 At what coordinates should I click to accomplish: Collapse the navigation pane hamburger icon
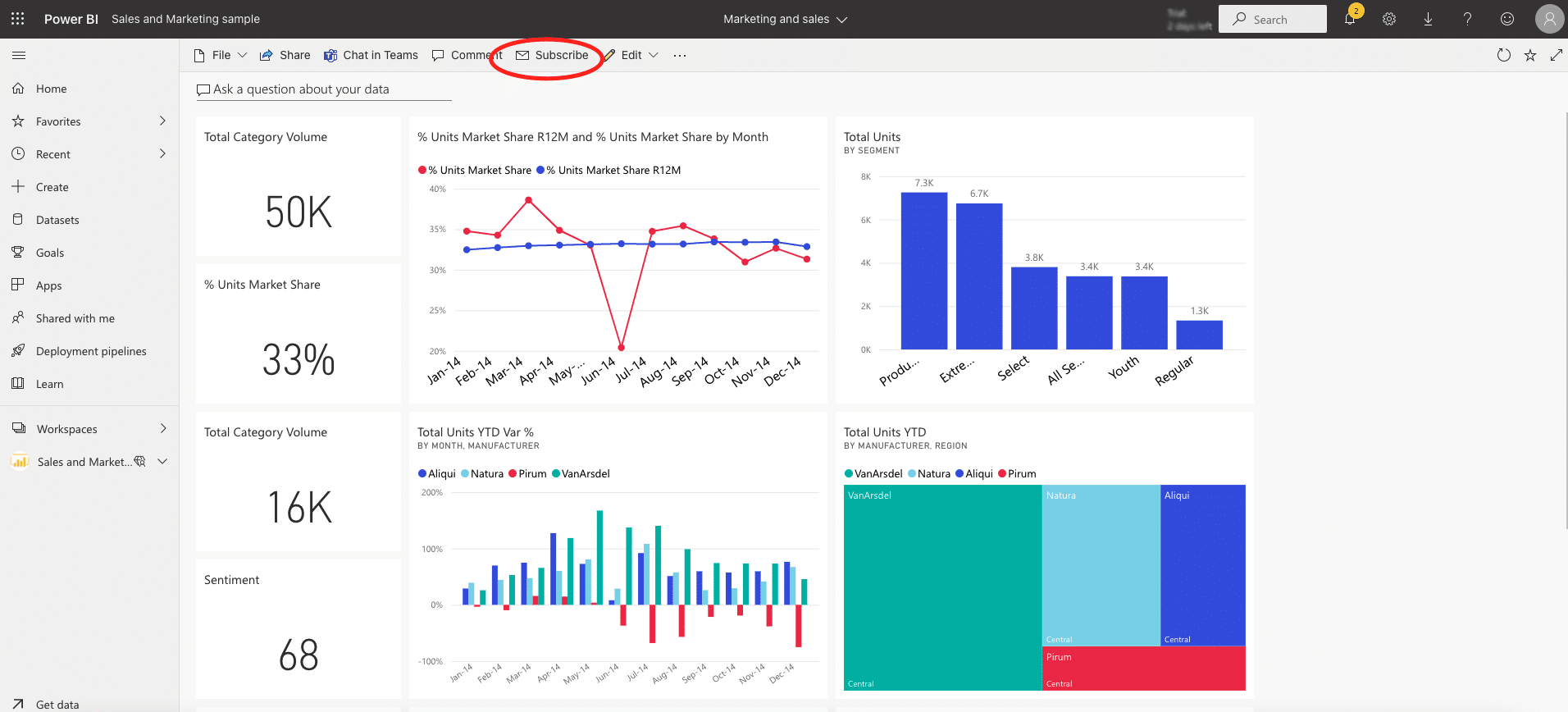click(19, 55)
